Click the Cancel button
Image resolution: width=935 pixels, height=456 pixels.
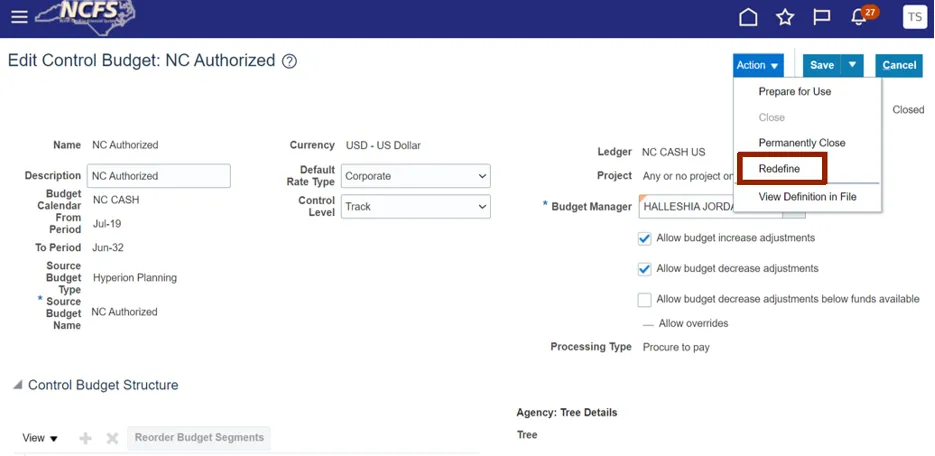click(x=899, y=66)
